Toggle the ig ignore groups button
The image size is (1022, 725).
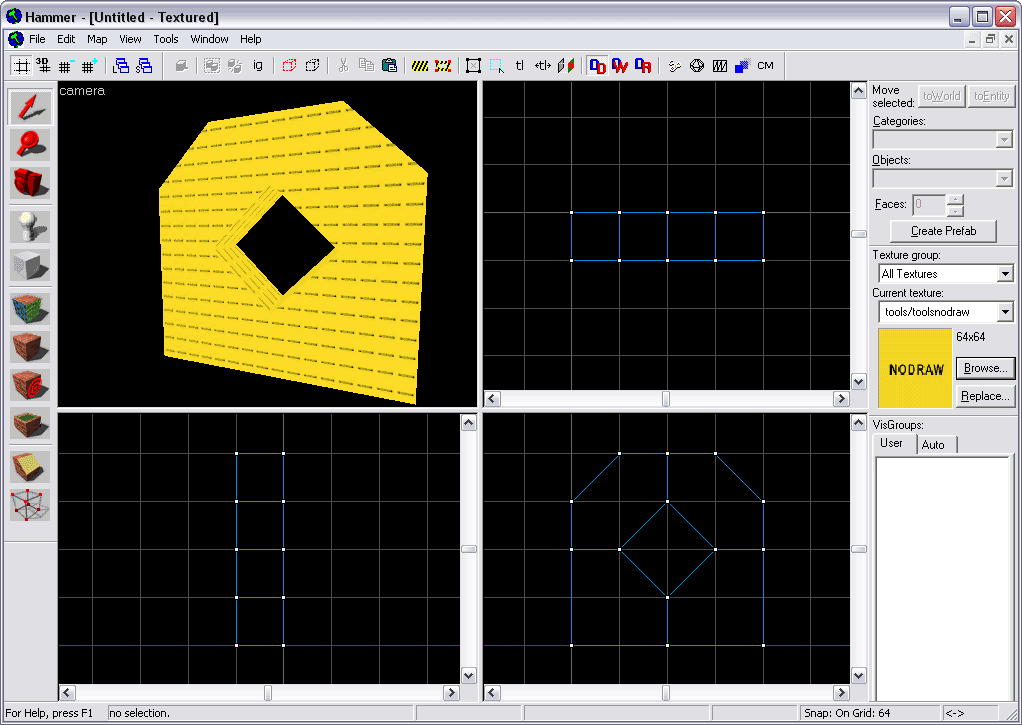pyautogui.click(x=258, y=66)
